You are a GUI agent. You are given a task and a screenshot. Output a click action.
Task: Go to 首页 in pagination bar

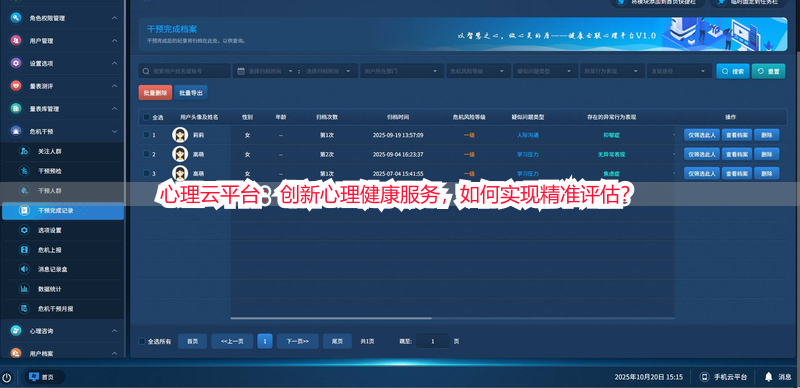pos(192,341)
